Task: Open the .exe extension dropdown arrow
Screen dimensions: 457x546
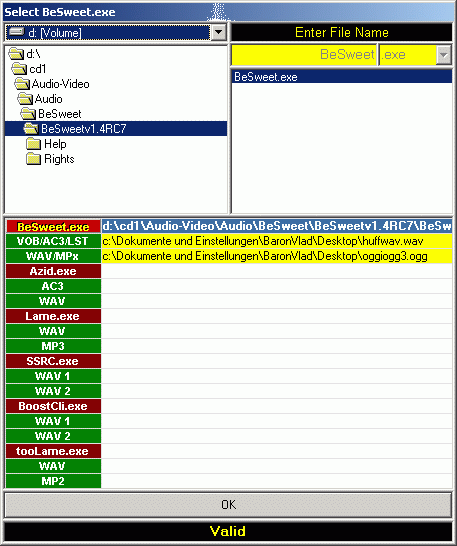Action: 444,55
